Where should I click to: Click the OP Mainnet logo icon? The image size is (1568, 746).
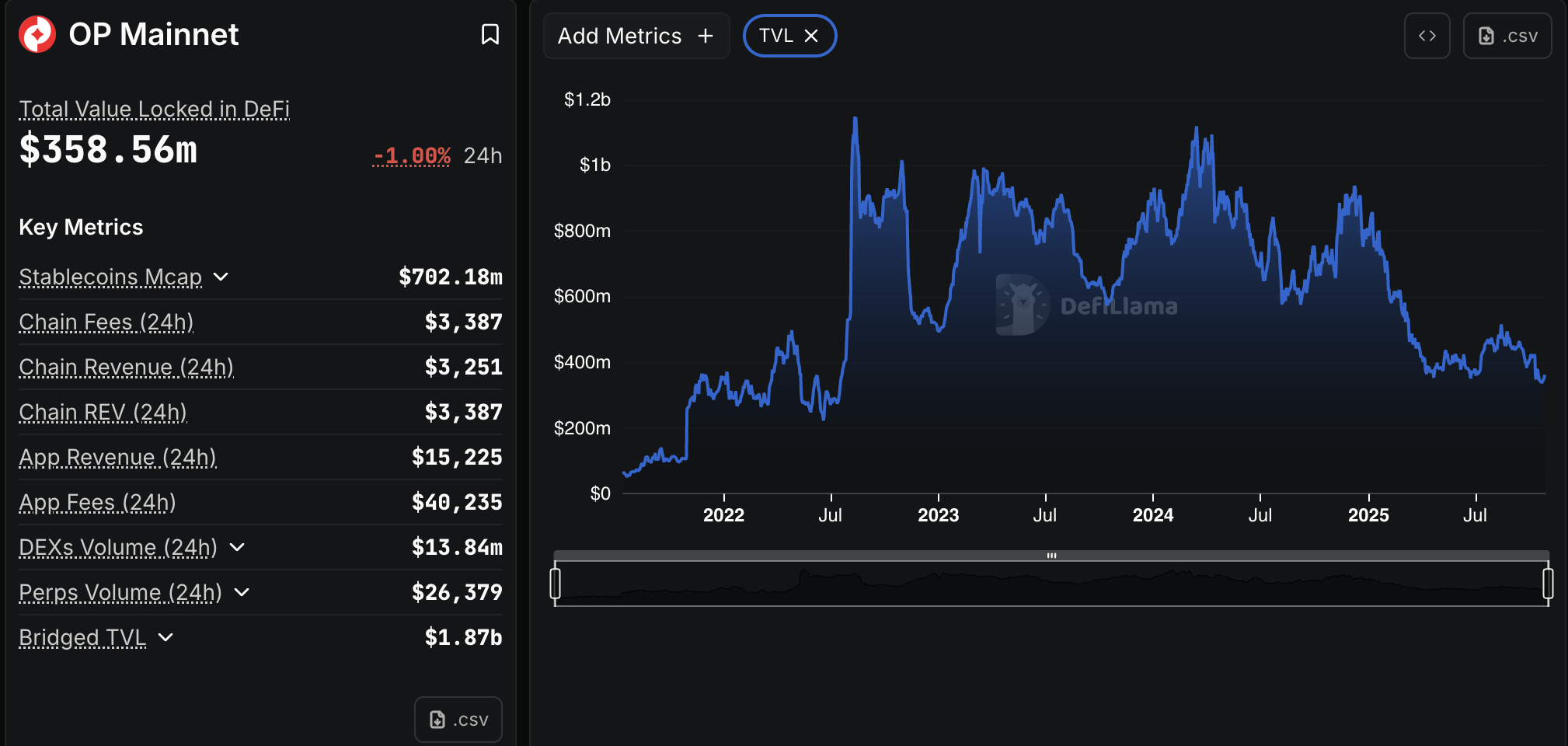[x=37, y=34]
